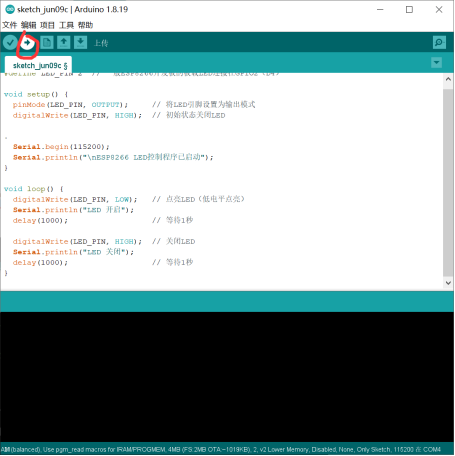455x456 pixels.
Task: Save sketch using down-arrow icon
Action: tap(80, 43)
